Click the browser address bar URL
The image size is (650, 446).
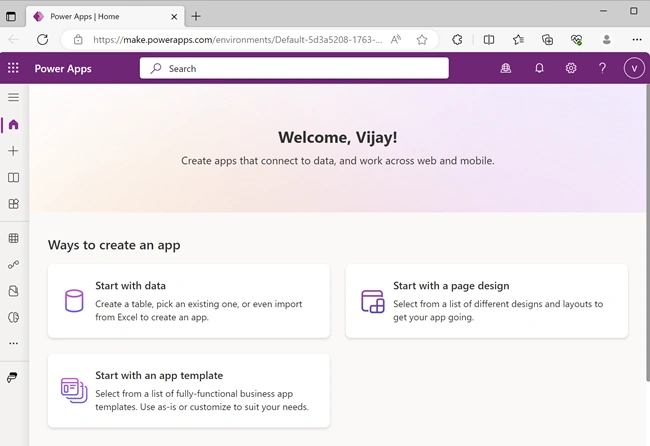pyautogui.click(x=237, y=40)
